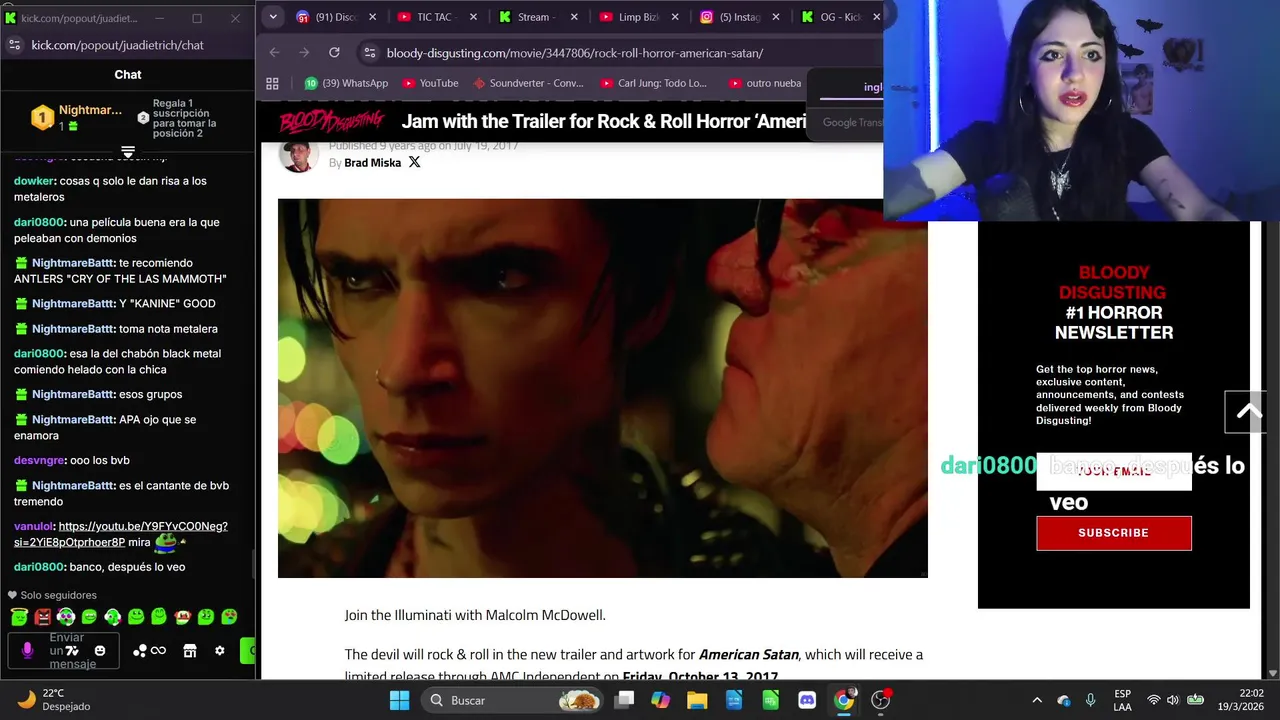Click username desvngre in chat
Screen dimensions: 1280x720
(x=39, y=460)
